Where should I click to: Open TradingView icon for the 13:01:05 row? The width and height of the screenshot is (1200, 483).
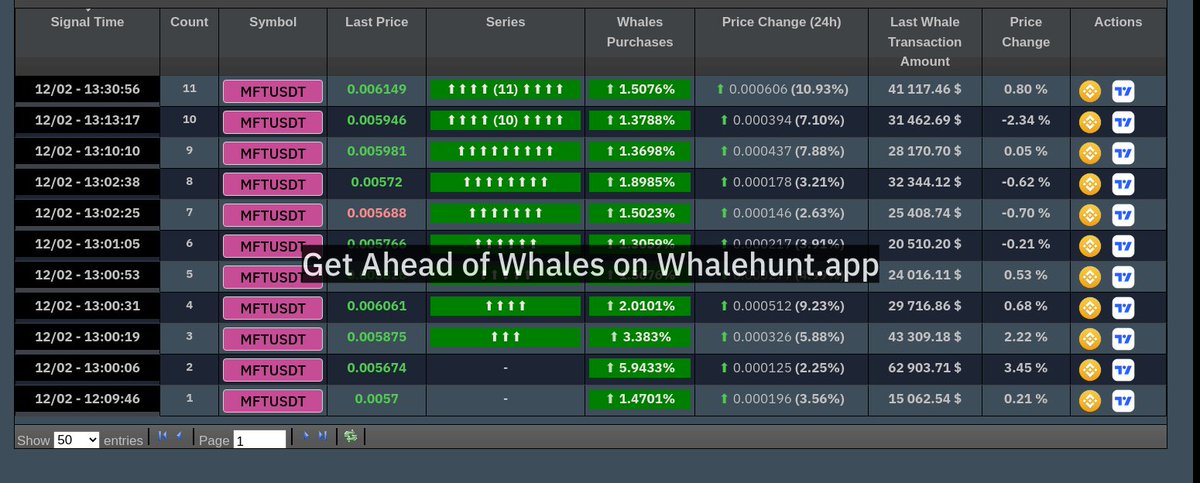click(1123, 246)
